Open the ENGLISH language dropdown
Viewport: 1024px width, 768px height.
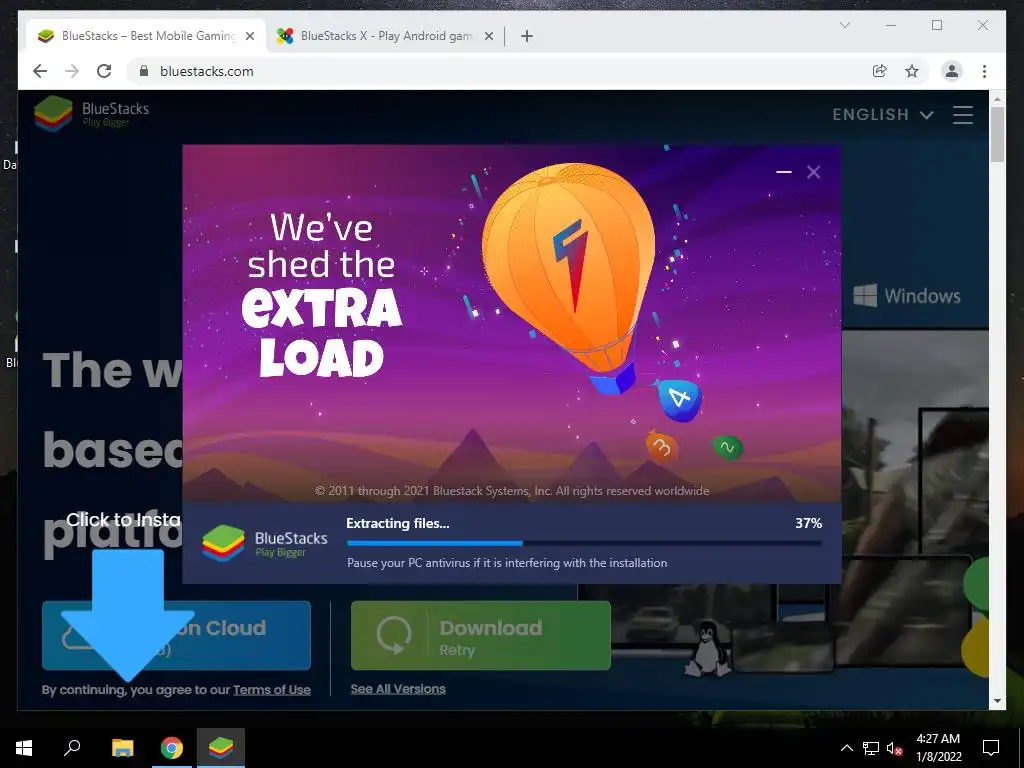click(x=882, y=115)
